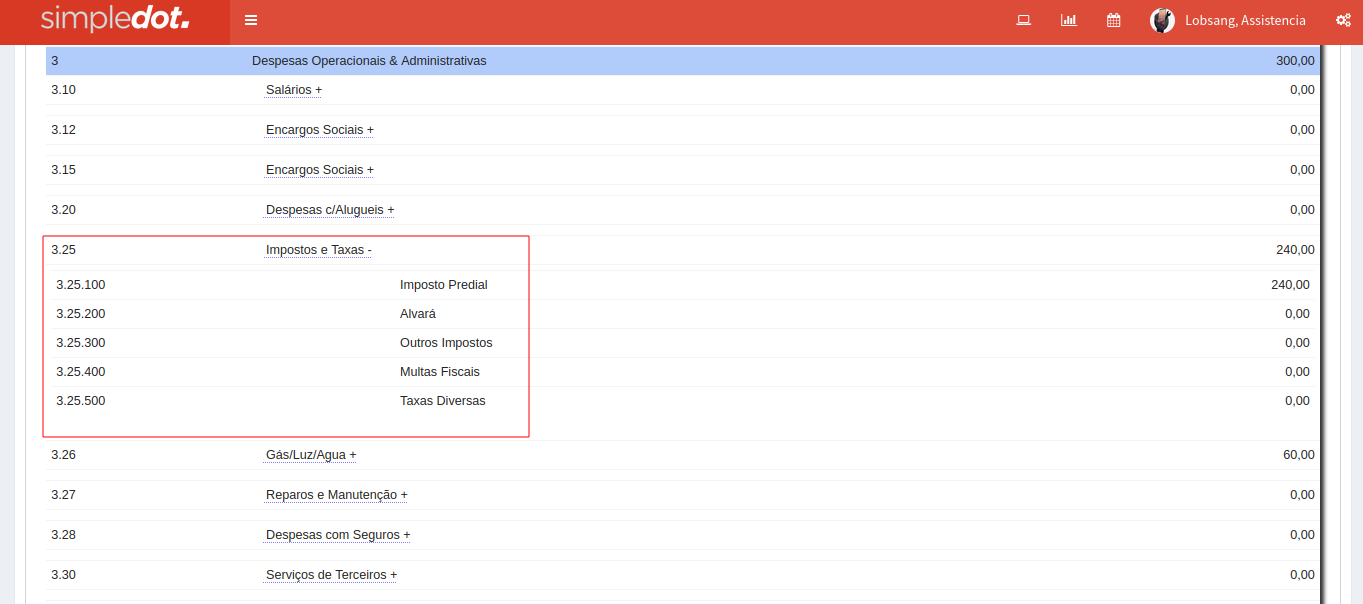The height and width of the screenshot is (604, 1363).
Task: Select the Multas Fiscais sub-item
Action: pyautogui.click(x=439, y=372)
